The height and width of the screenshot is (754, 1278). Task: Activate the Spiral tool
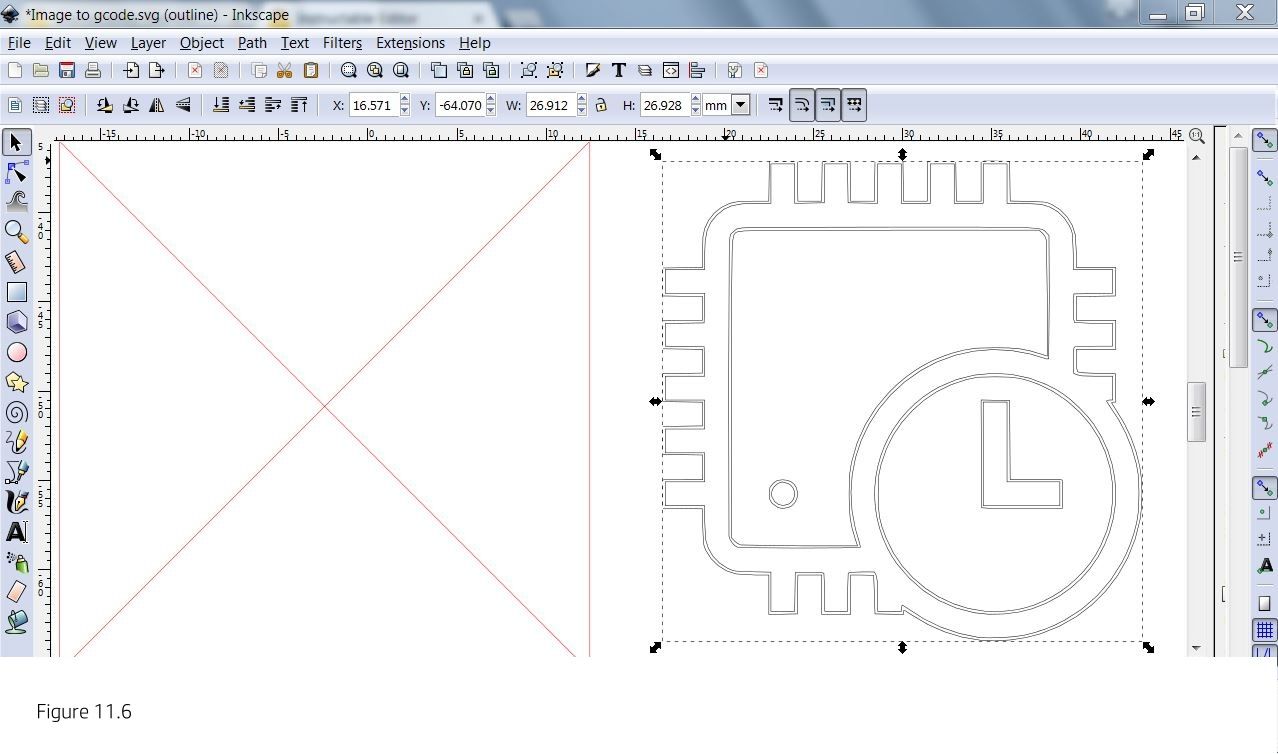click(16, 411)
